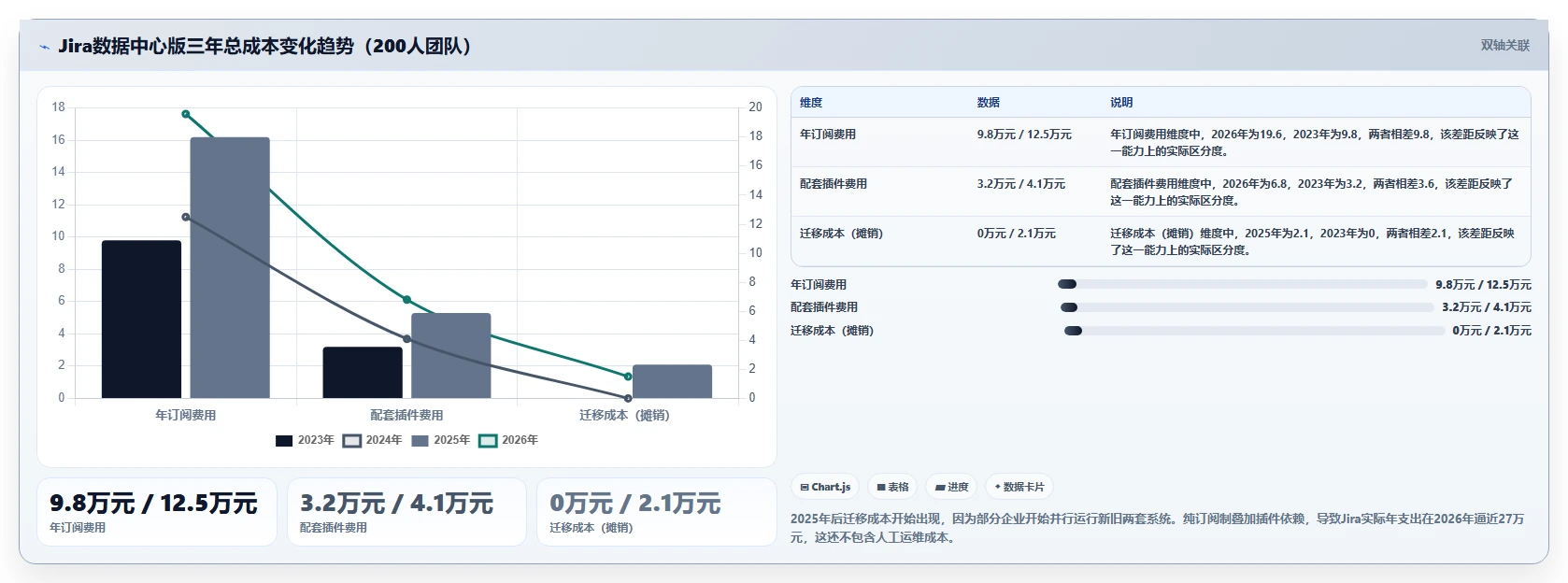Click the 0万元 / 2.1万元 value beside 迁移成本 progress
The image size is (1568, 583).
[1492, 331]
